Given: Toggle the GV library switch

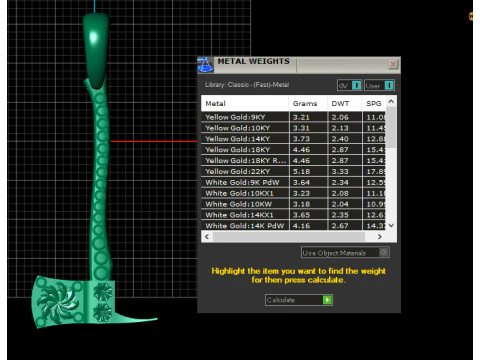Looking at the screenshot, I should [x=349, y=86].
